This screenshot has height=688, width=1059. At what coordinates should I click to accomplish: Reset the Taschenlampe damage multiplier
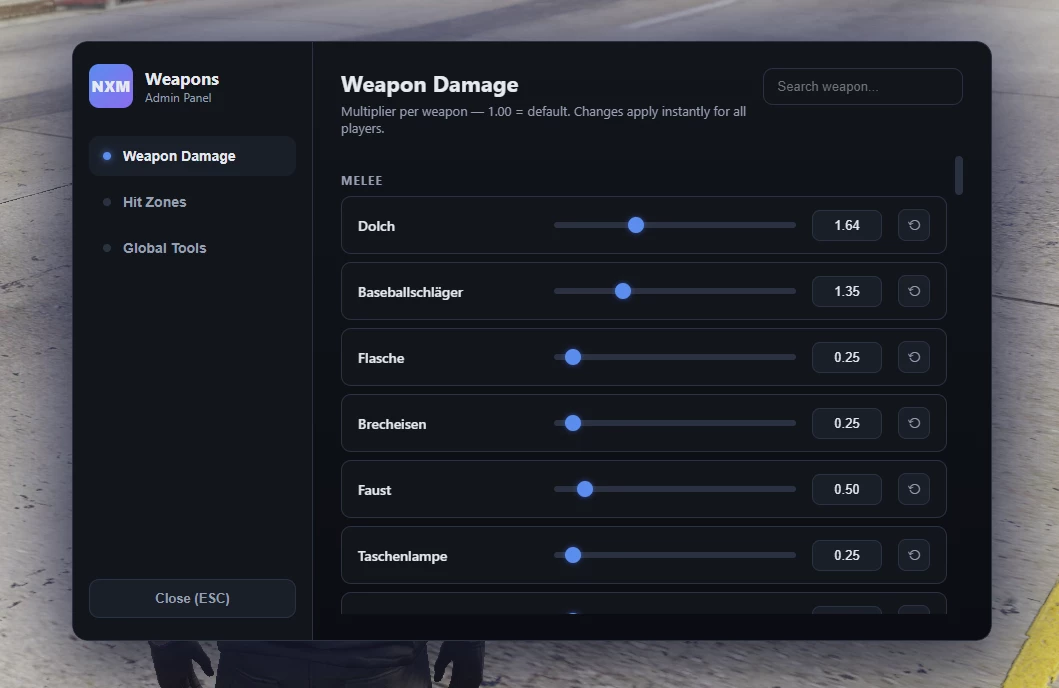(914, 555)
